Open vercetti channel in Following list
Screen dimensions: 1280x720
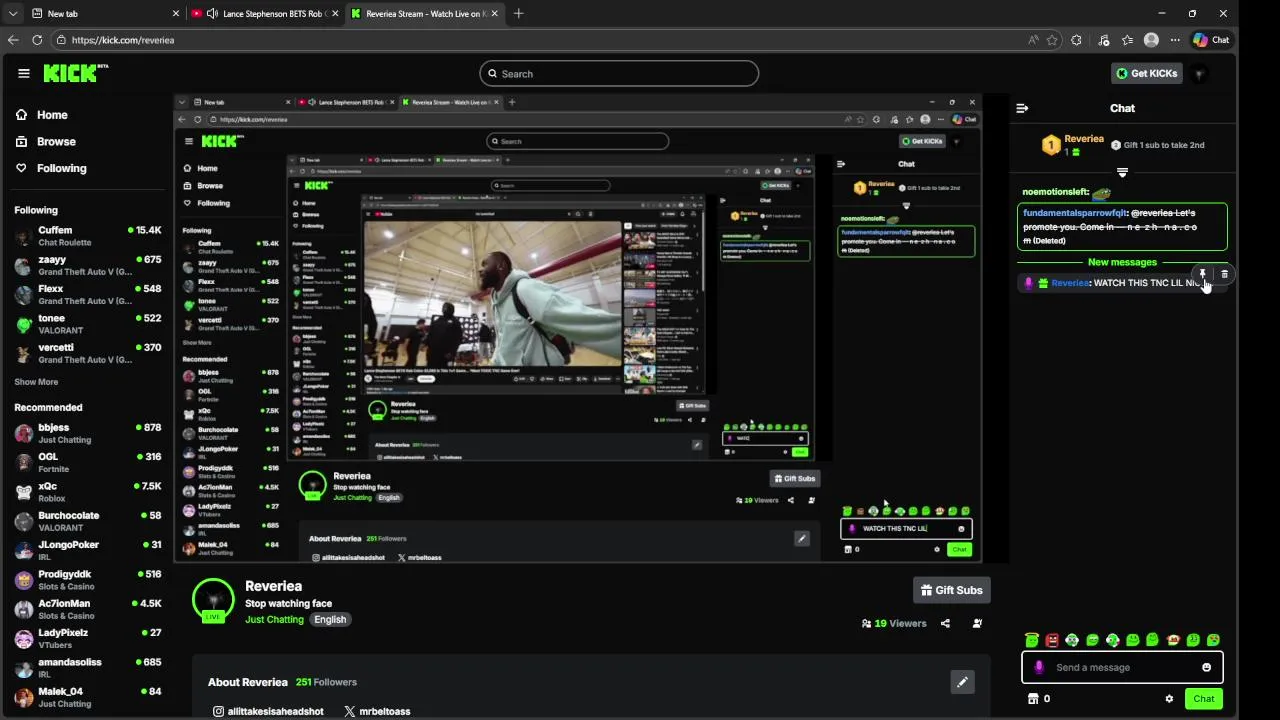[88, 353]
